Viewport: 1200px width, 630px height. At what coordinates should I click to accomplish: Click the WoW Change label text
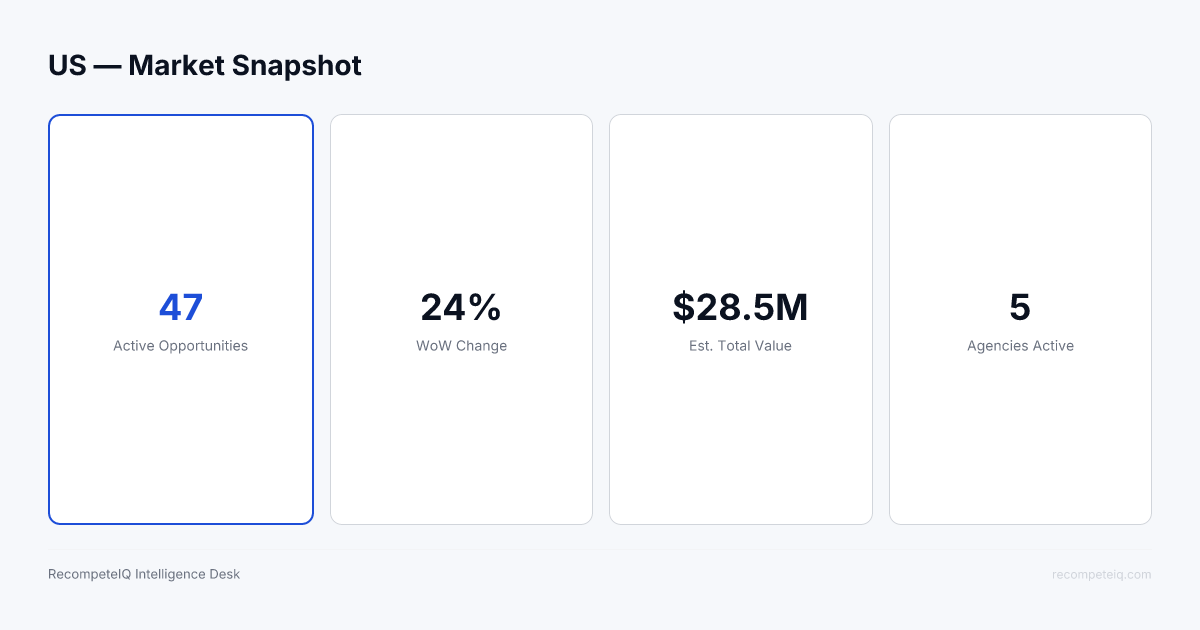click(x=461, y=346)
